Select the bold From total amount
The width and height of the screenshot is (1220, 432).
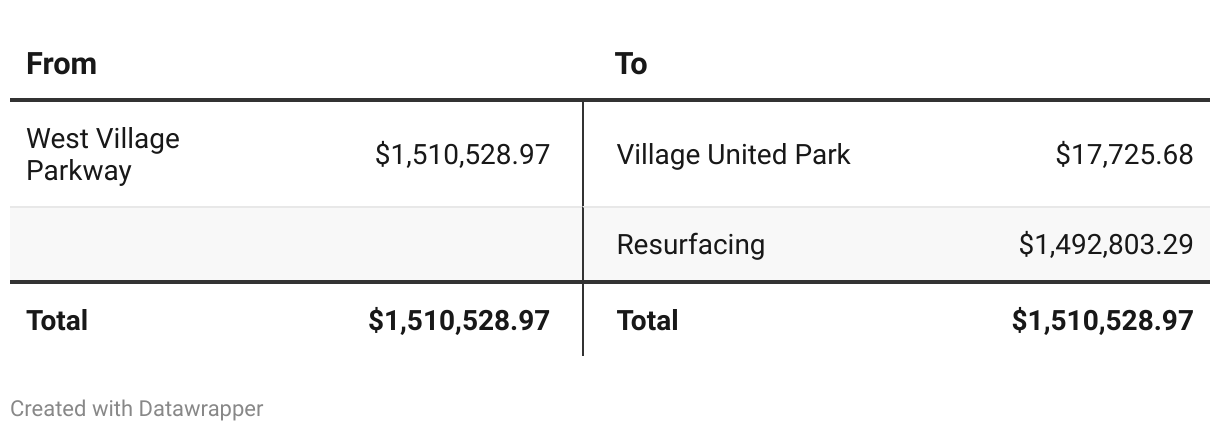point(459,320)
